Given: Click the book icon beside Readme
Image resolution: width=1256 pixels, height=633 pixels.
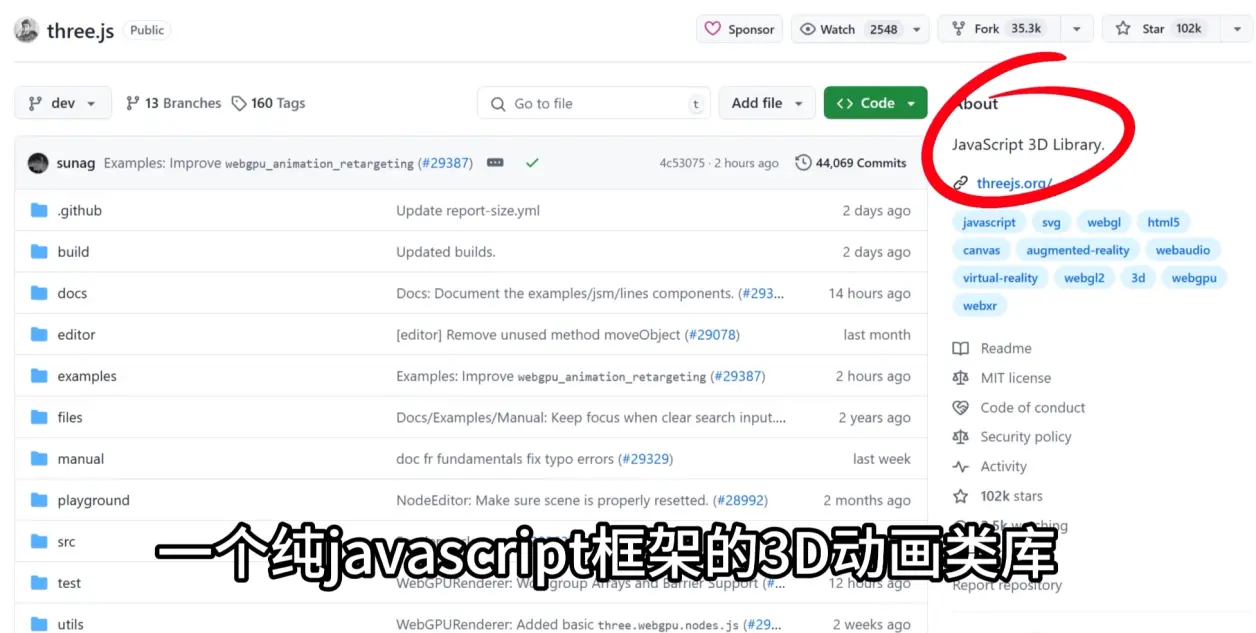Looking at the screenshot, I should (x=961, y=348).
